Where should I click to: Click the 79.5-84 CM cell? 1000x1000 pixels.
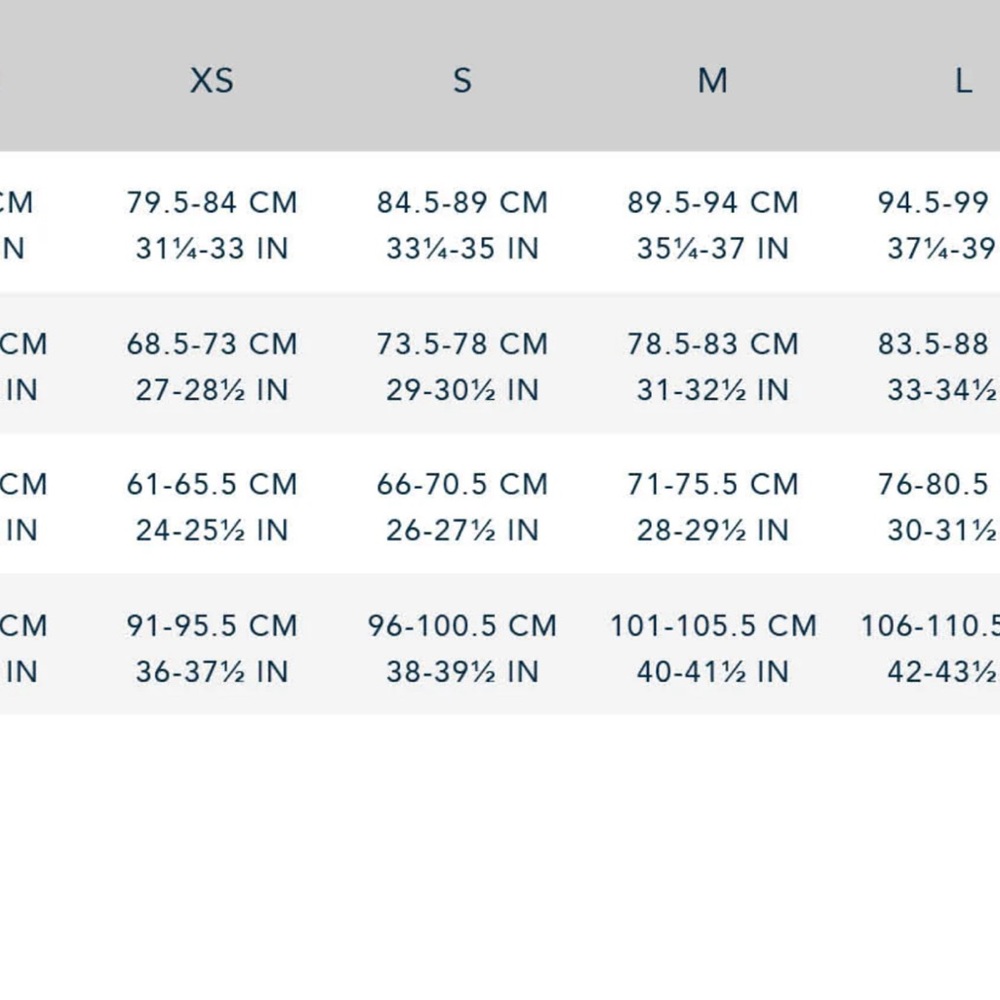point(212,203)
